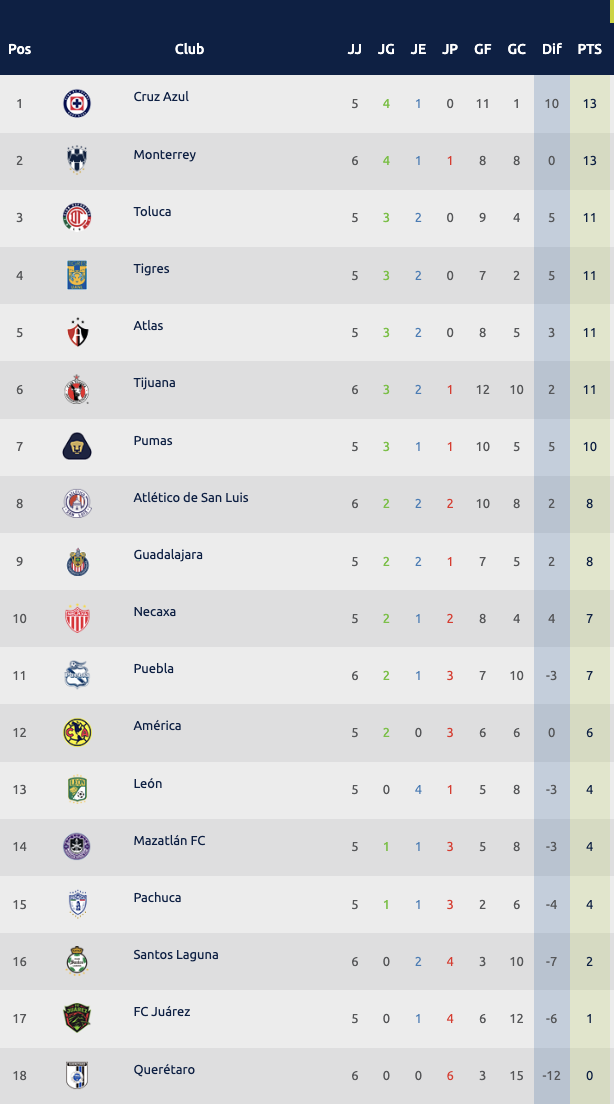The height and width of the screenshot is (1104, 614).
Task: Click the Cruz Azul team crest
Action: click(77, 103)
